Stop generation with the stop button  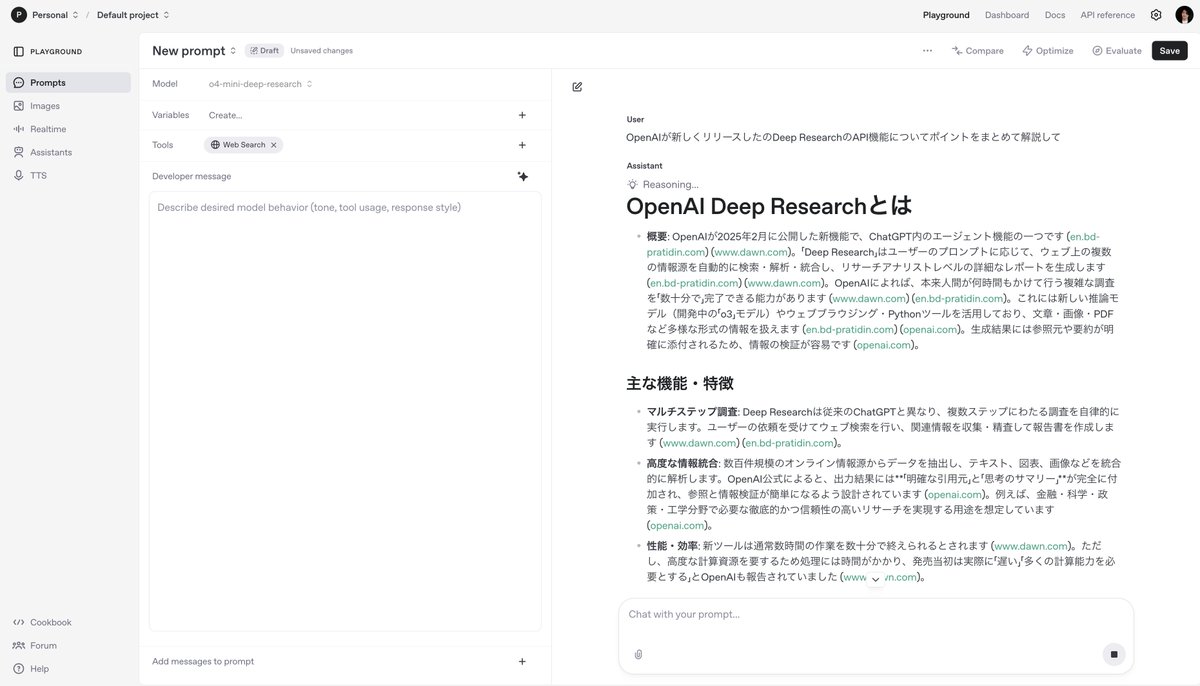coord(1113,654)
